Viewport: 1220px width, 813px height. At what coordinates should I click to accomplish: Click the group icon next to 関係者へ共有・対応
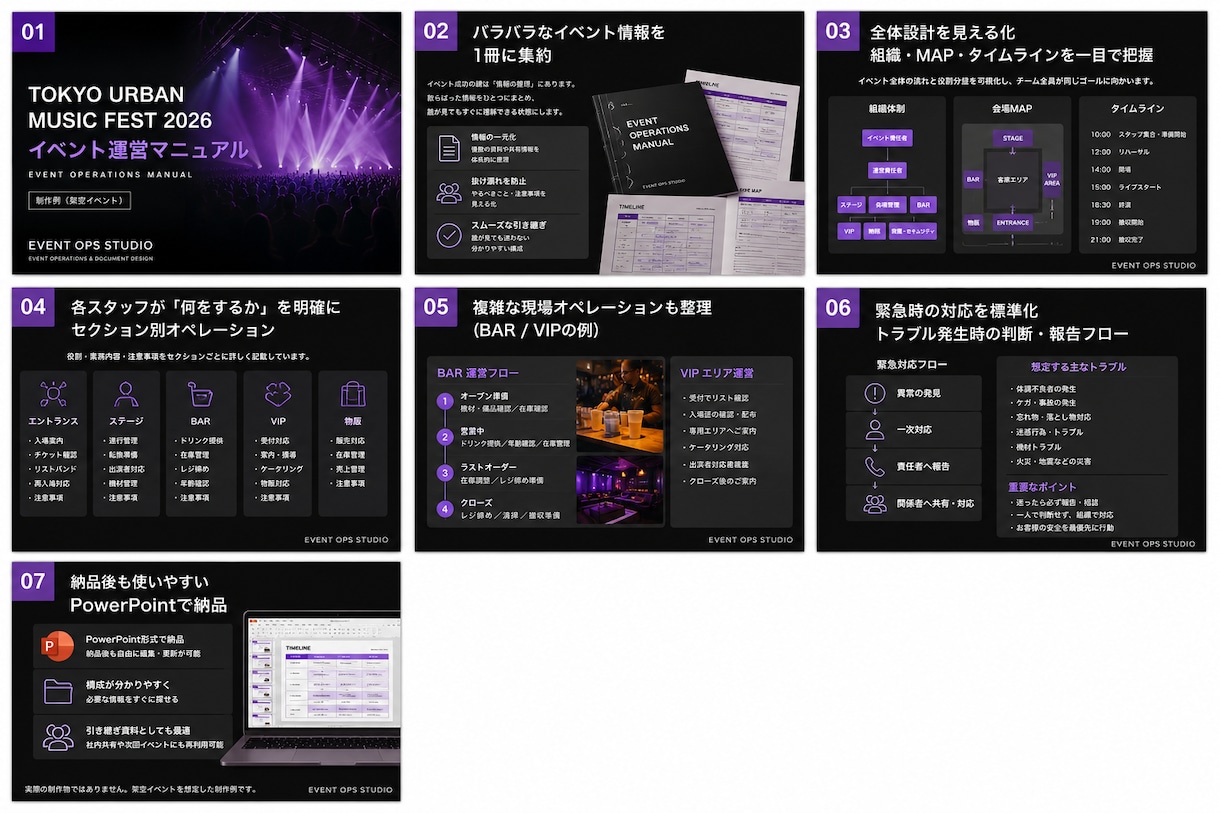tap(875, 503)
